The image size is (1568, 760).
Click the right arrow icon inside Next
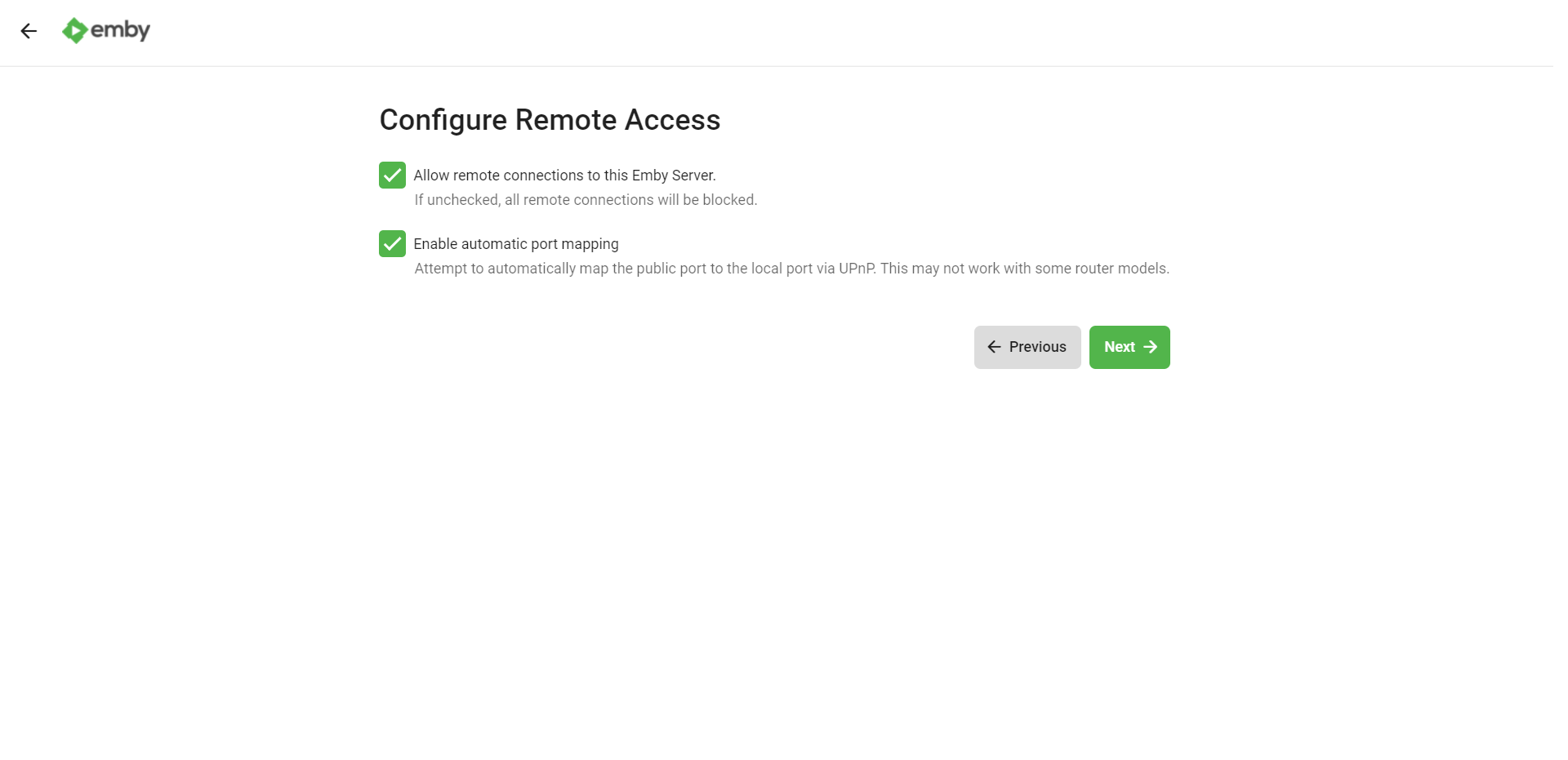[x=1150, y=347]
